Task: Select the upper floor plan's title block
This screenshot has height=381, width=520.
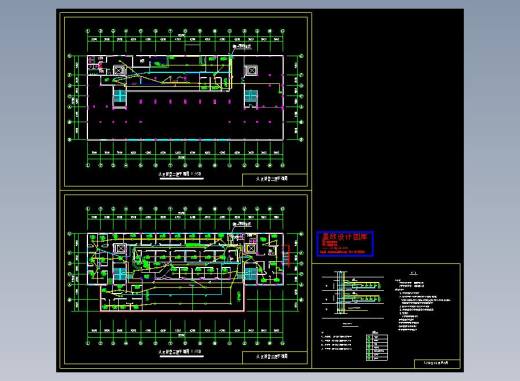Action: tap(275, 179)
